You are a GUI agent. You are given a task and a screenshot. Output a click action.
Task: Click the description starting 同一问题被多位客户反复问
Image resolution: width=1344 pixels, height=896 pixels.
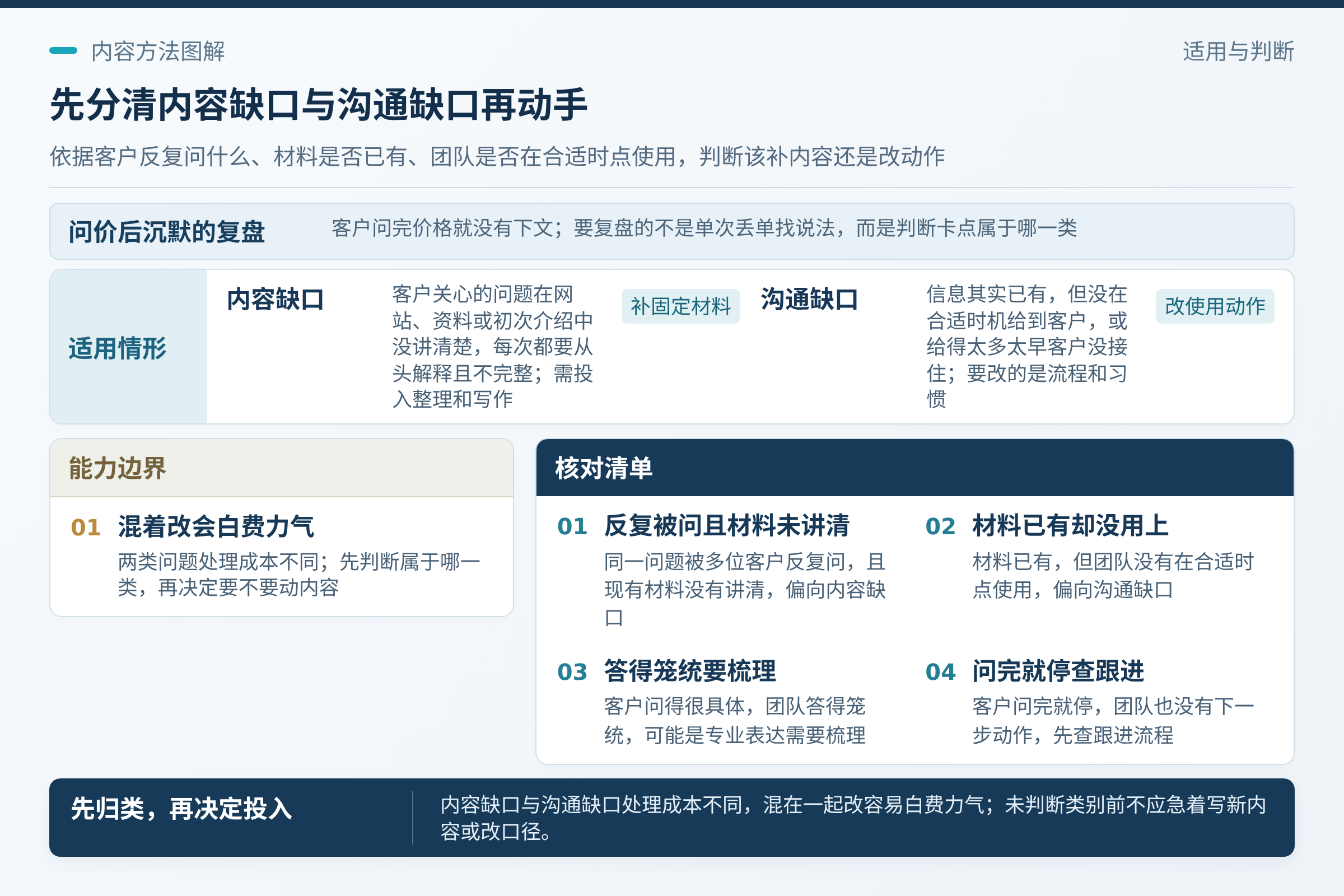tap(745, 589)
